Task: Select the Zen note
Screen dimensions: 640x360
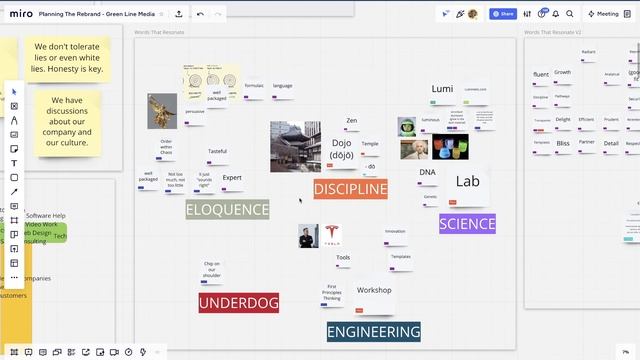Action: point(352,123)
